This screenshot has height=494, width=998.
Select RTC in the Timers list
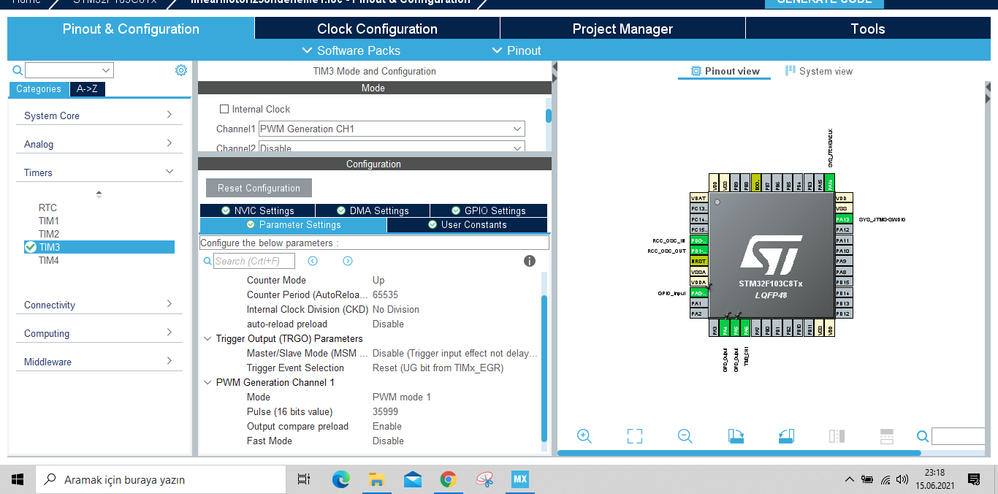[47, 208]
